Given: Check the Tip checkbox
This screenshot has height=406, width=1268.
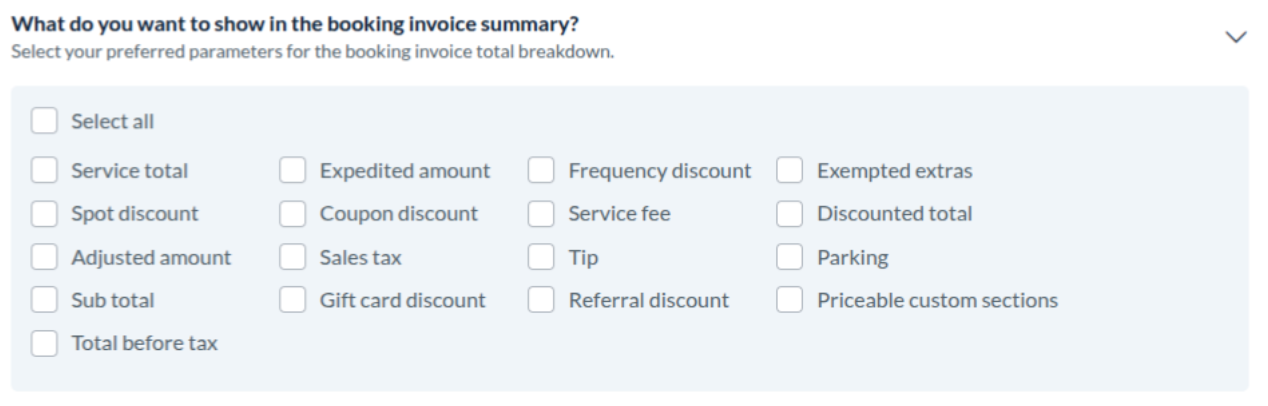Looking at the screenshot, I should tap(541, 258).
